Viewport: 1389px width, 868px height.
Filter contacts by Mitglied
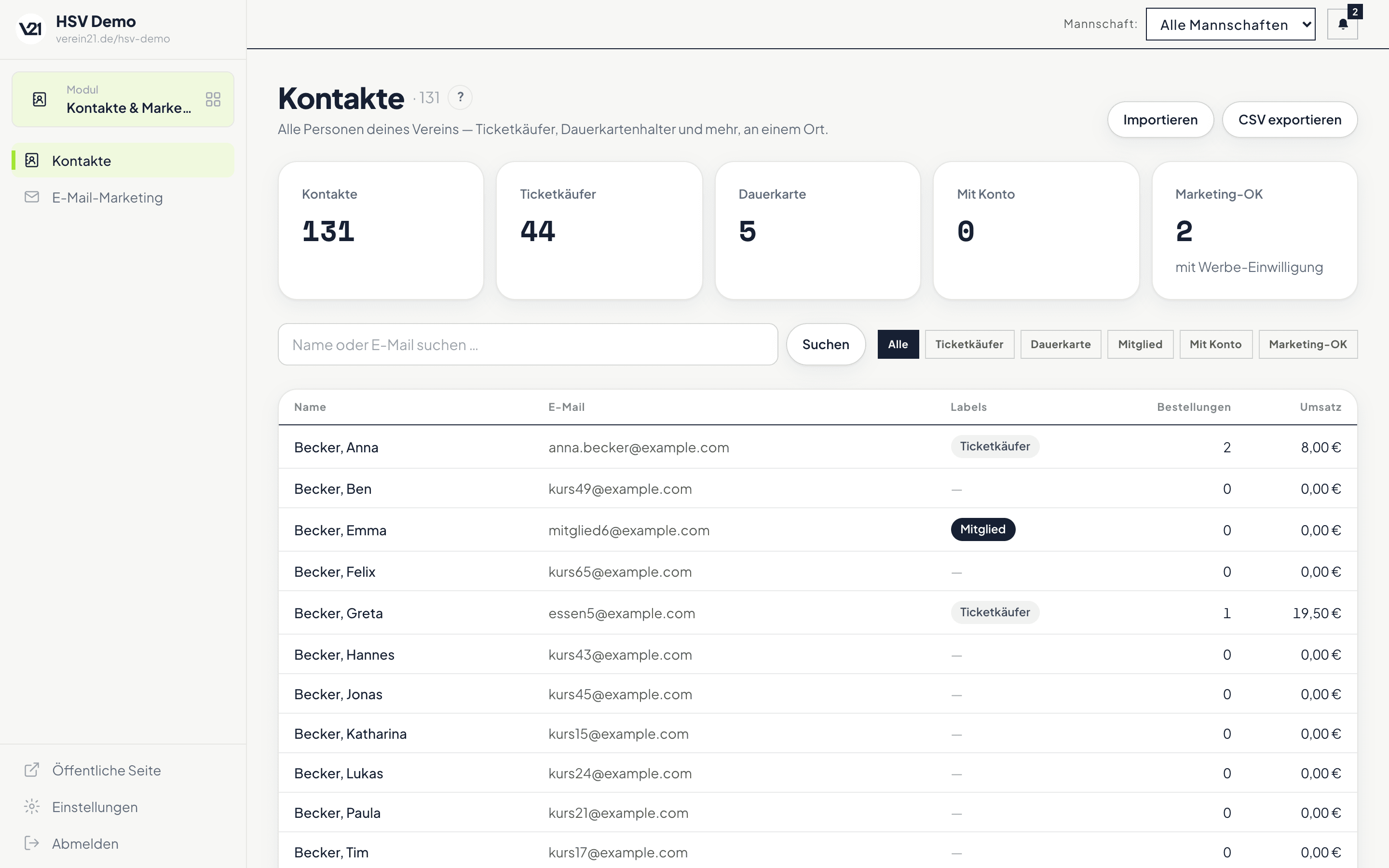pos(1141,344)
